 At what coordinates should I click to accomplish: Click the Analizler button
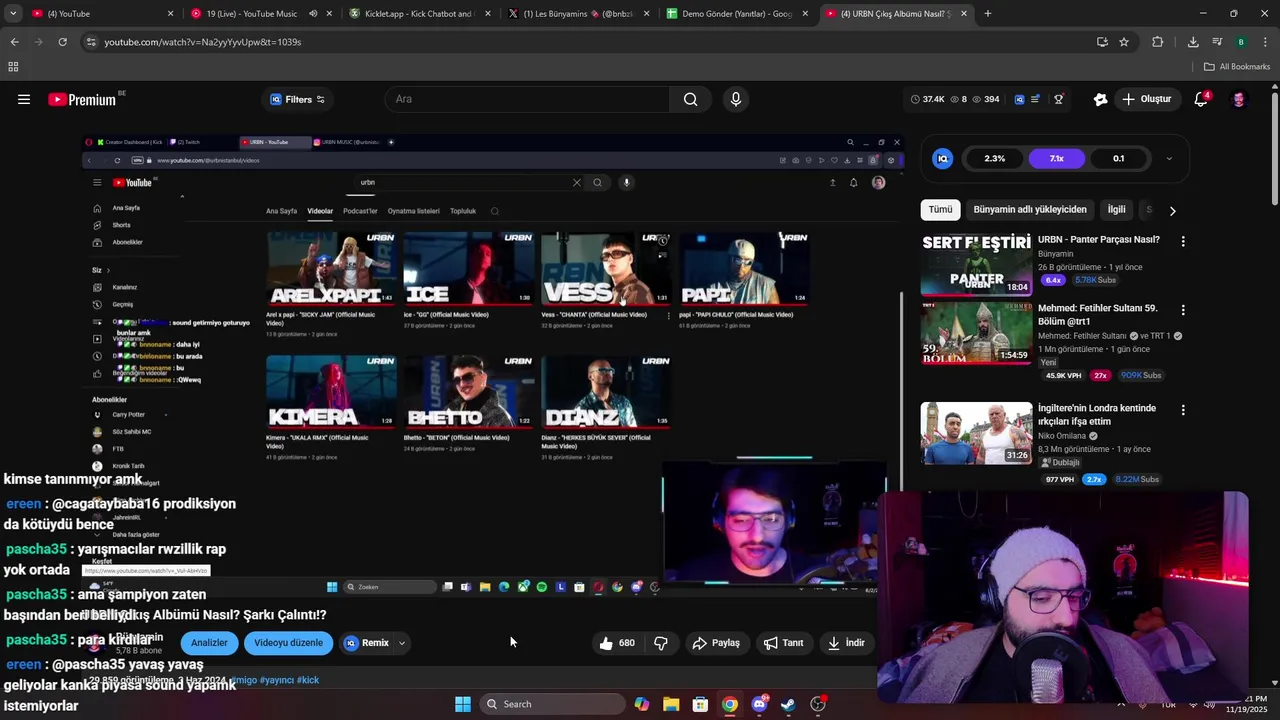(x=210, y=643)
